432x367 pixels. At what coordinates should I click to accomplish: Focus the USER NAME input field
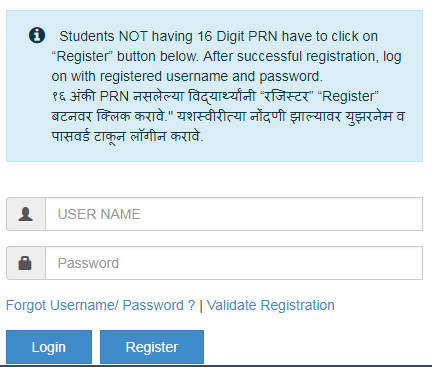click(x=234, y=214)
